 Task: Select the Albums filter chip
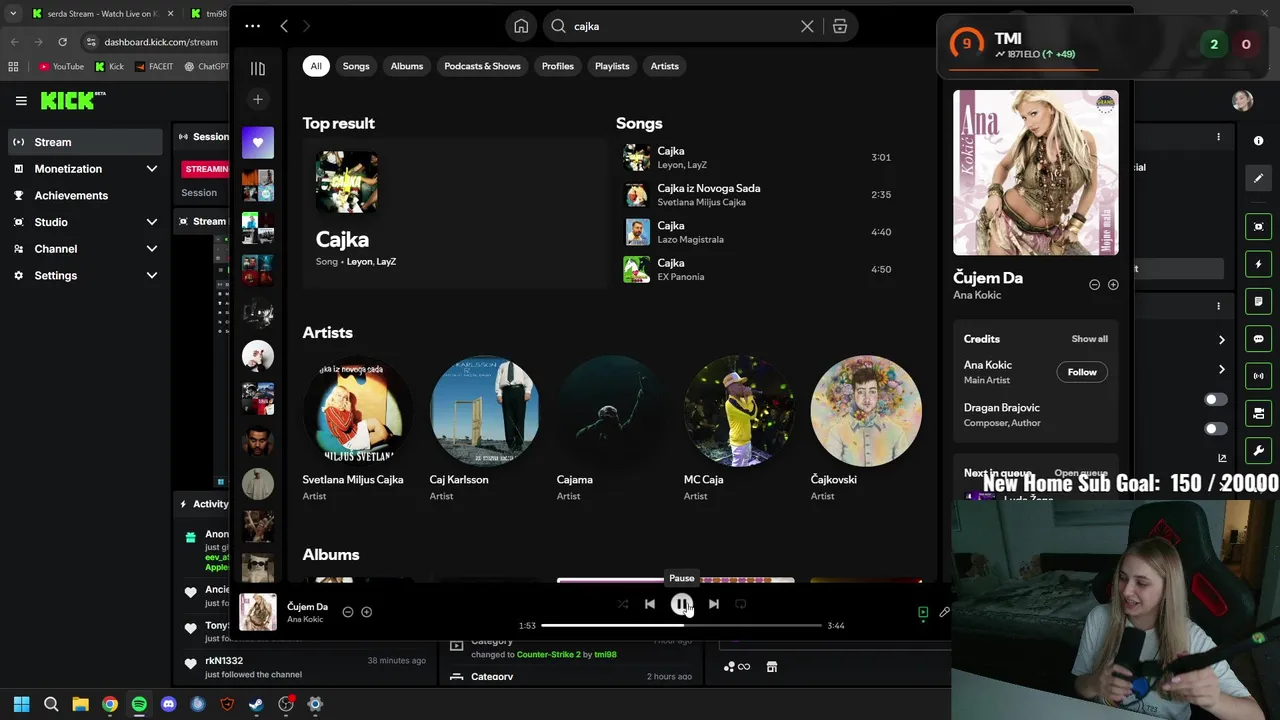click(407, 66)
